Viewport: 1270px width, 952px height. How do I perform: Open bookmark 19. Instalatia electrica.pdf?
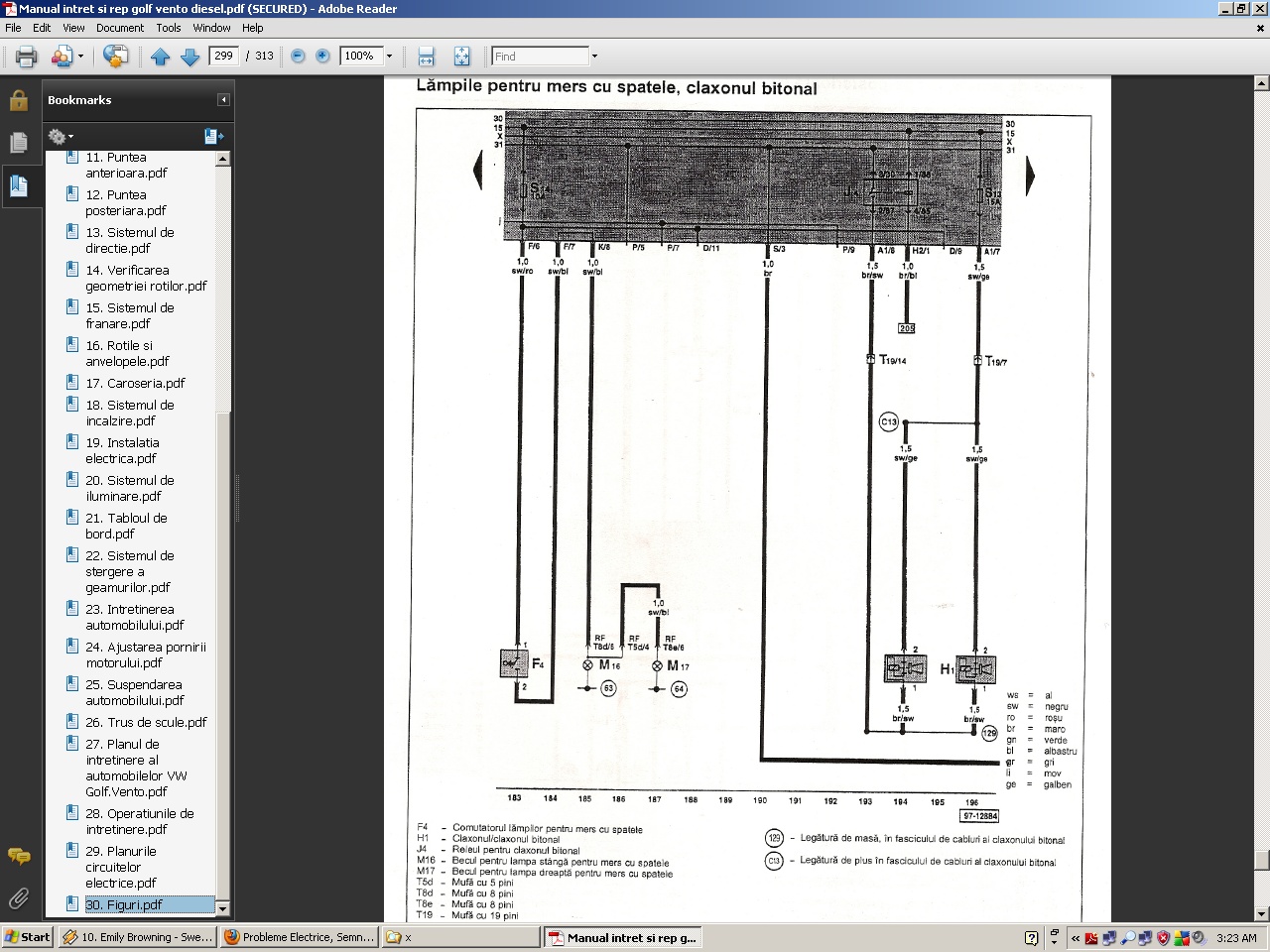(x=122, y=450)
